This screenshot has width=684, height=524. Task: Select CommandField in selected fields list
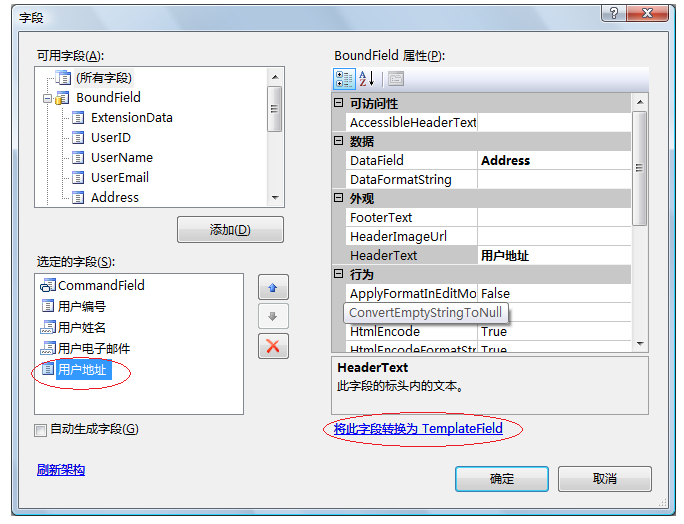101,285
